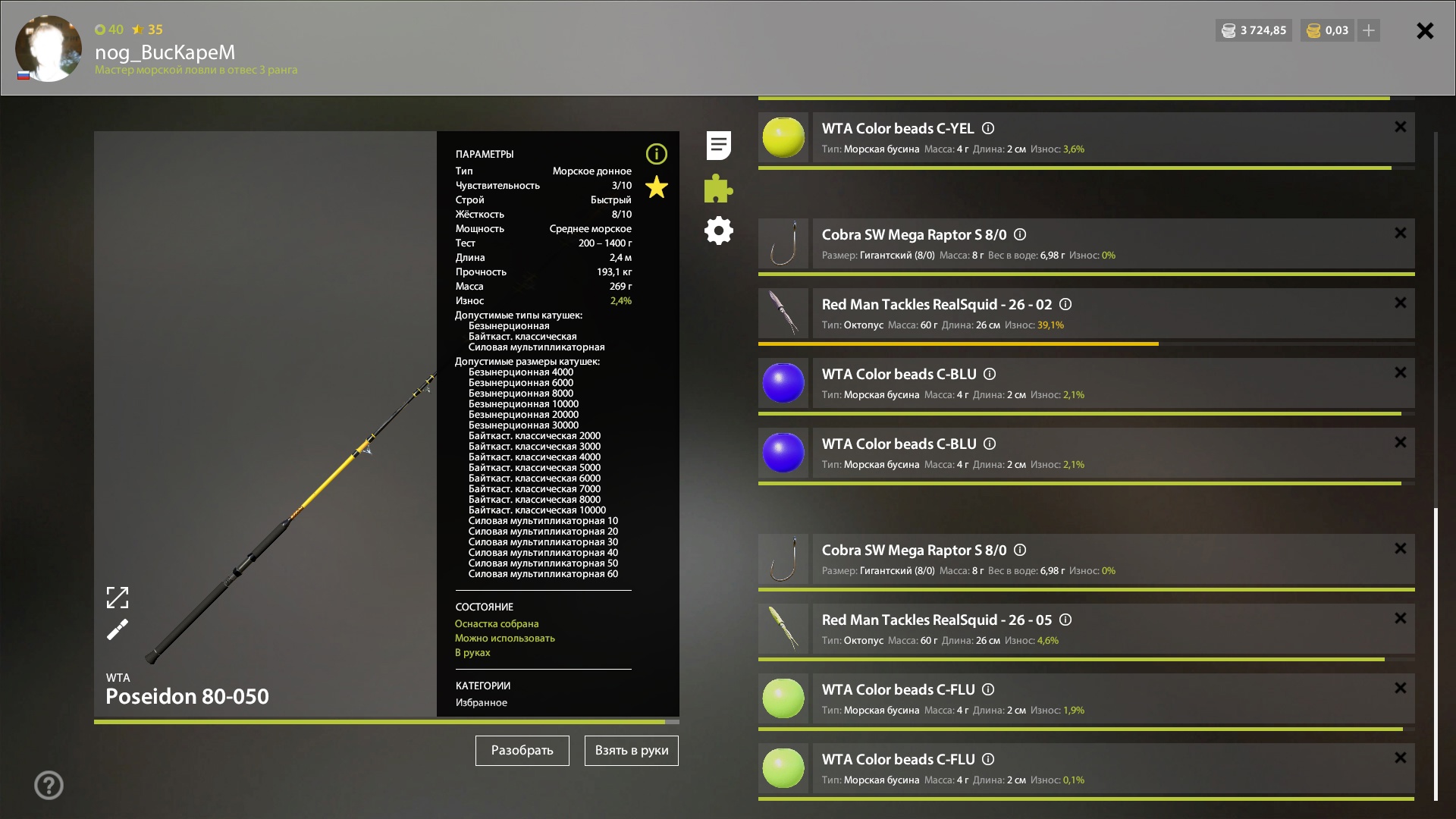Viewport: 1456px width, 819px height.
Task: Click the RealSquid 26 - 02 wear bar
Action: [x=1087, y=344]
